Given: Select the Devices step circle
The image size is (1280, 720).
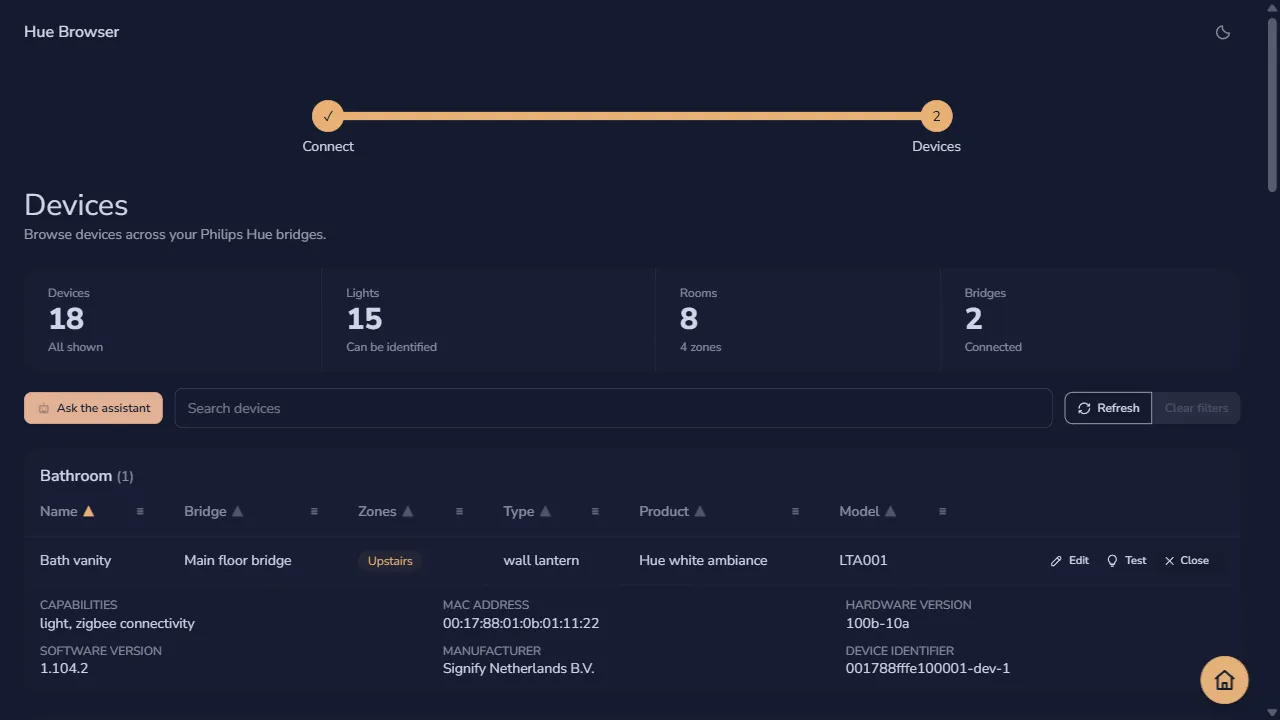Looking at the screenshot, I should tap(936, 116).
